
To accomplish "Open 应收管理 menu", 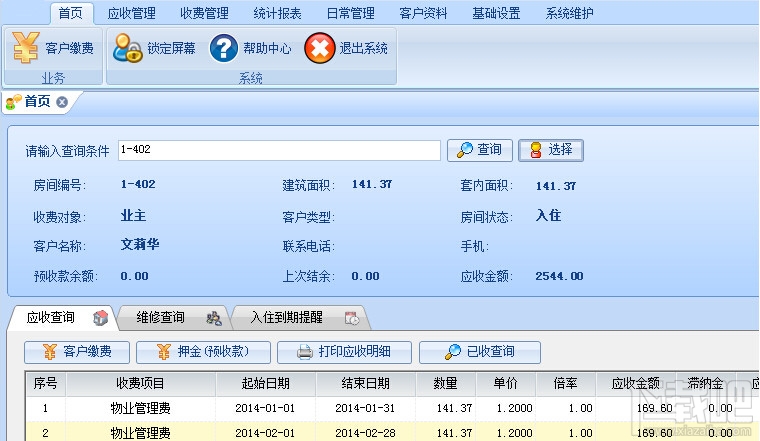I will pos(131,13).
